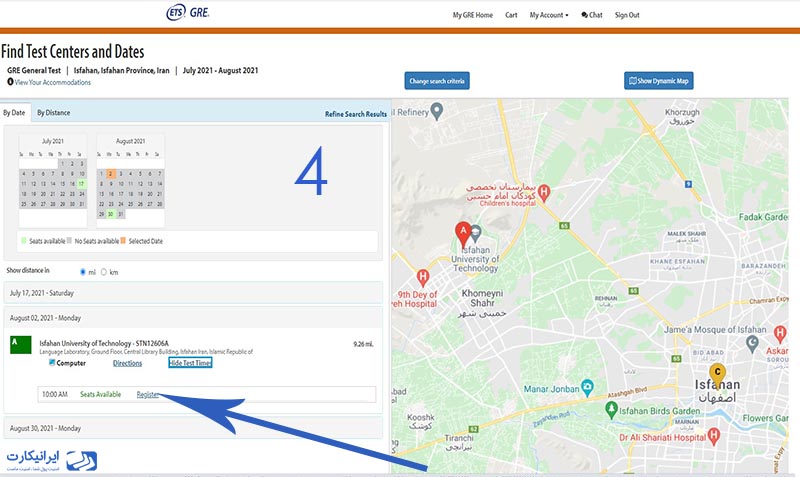Open My GRE Home in top menu

point(472,15)
